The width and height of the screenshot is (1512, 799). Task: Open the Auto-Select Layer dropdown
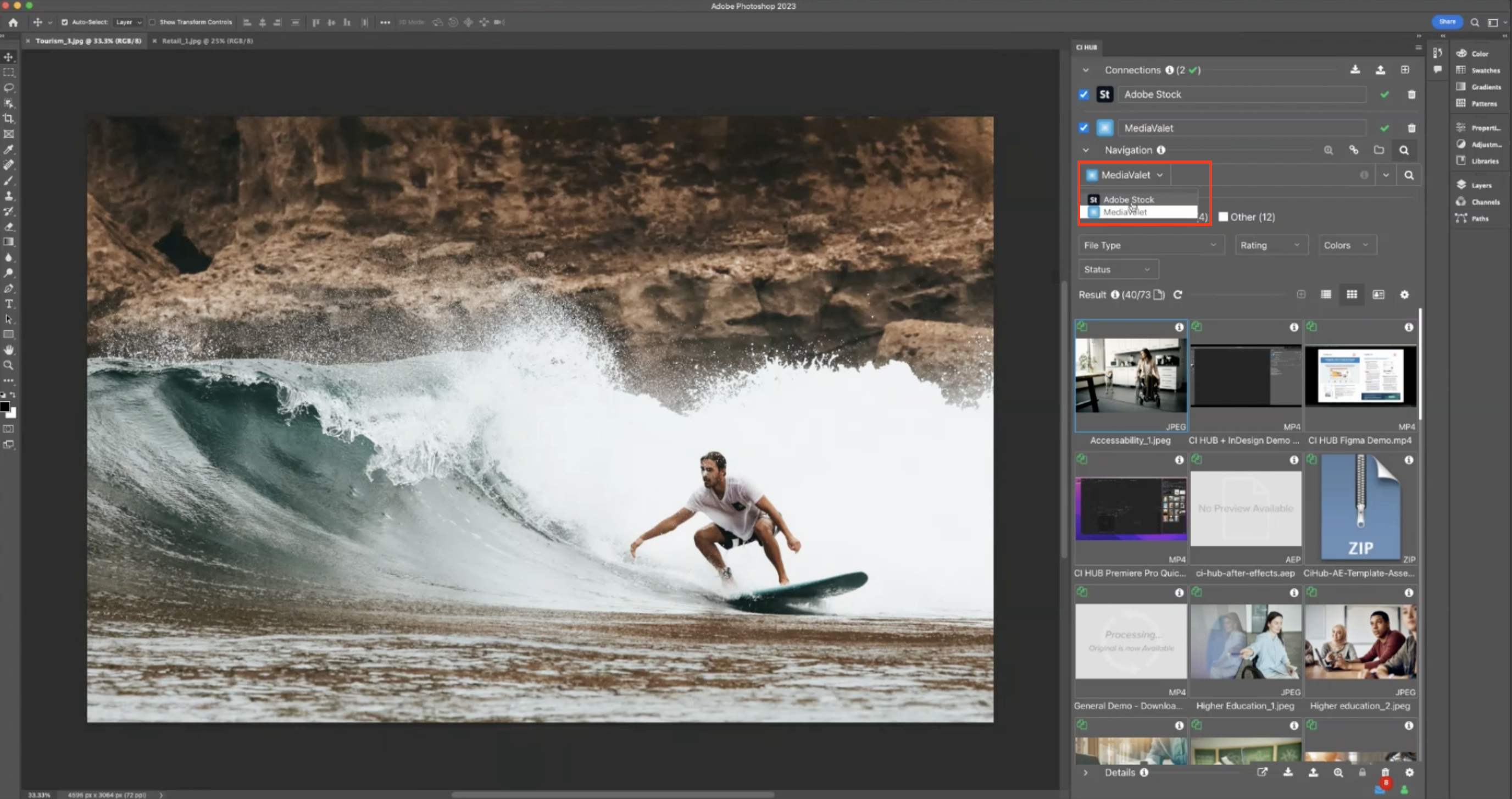(x=129, y=23)
